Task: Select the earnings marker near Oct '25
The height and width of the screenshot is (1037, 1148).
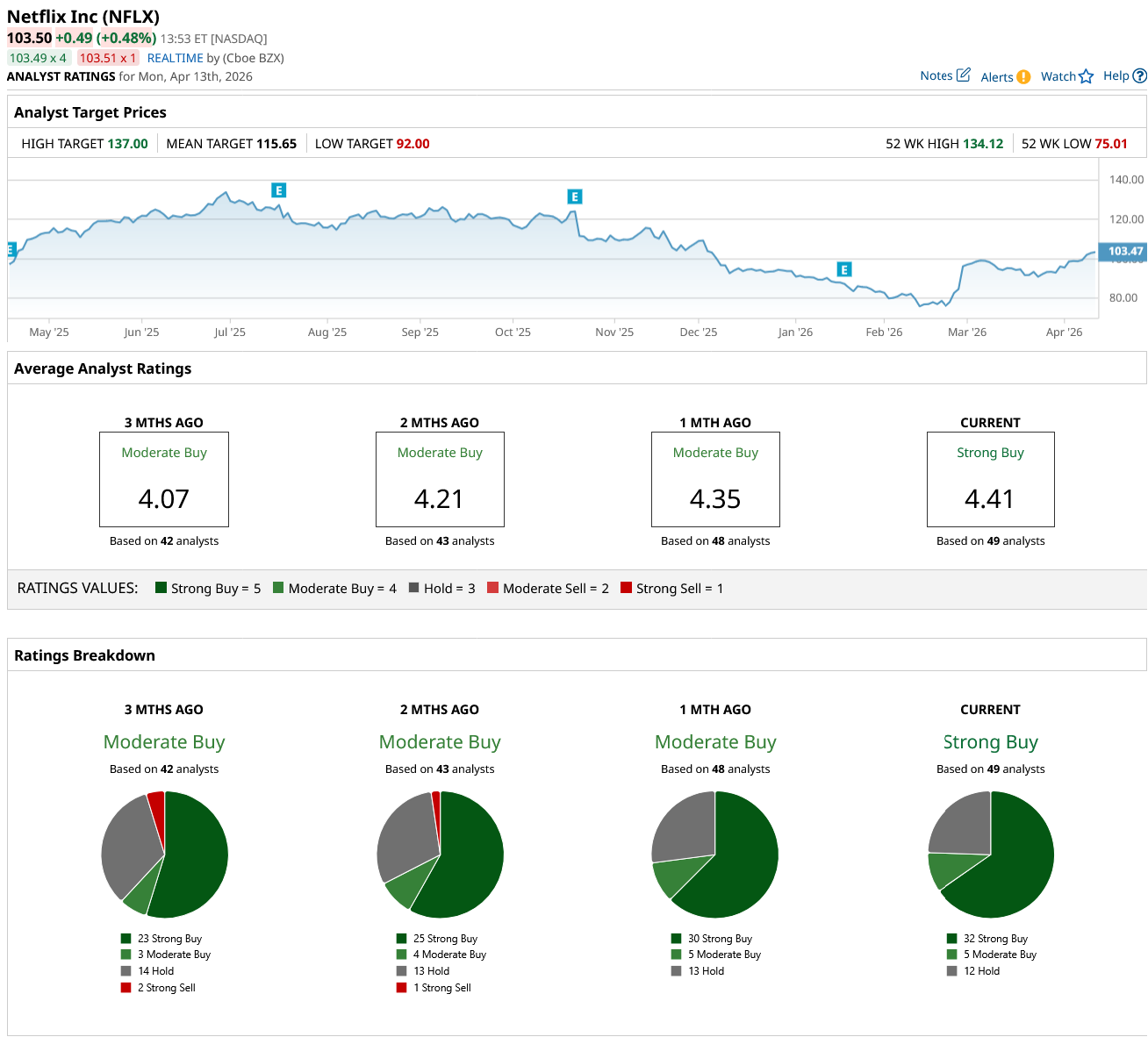Action: [575, 197]
